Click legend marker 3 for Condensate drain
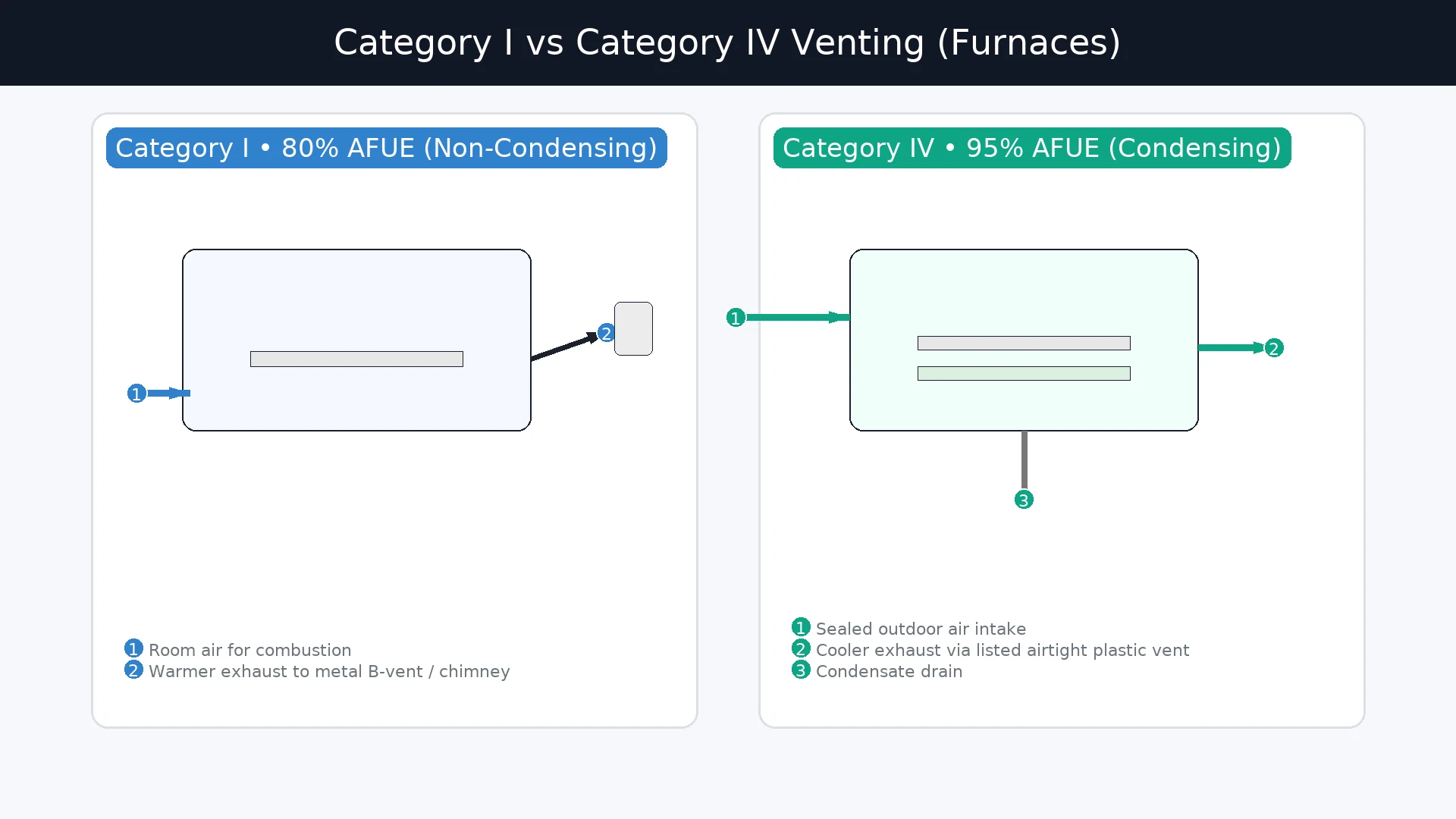1456x819 pixels. [x=801, y=670]
